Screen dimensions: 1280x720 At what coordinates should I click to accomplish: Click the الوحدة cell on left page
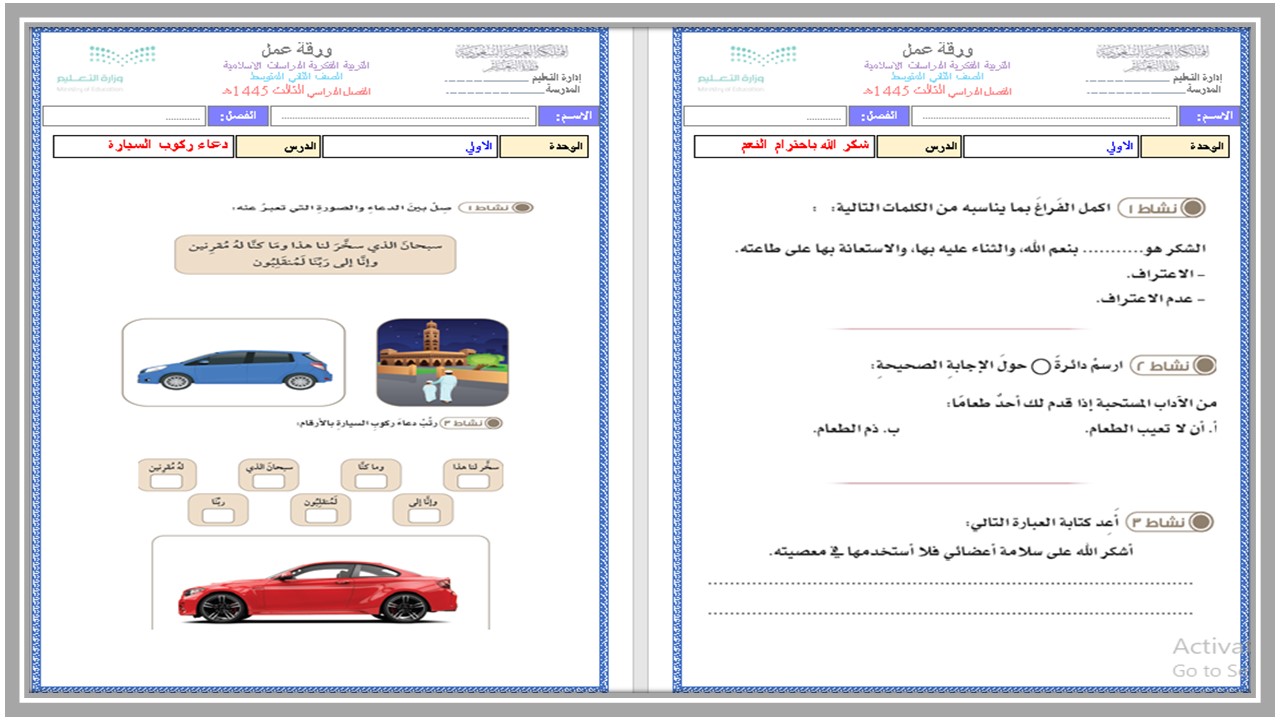[543, 147]
